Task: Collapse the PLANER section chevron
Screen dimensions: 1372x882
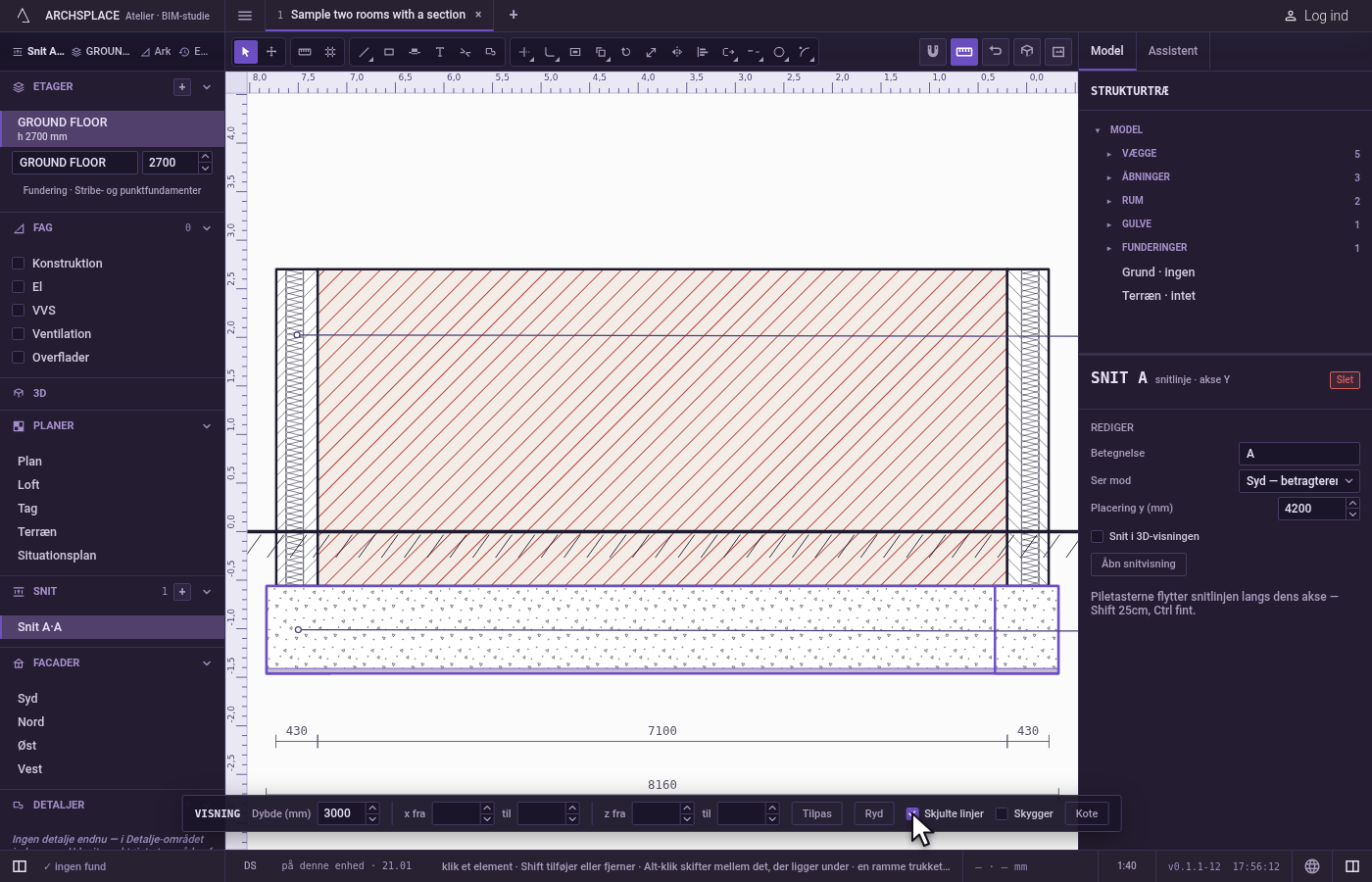Action: pyautogui.click(x=207, y=426)
